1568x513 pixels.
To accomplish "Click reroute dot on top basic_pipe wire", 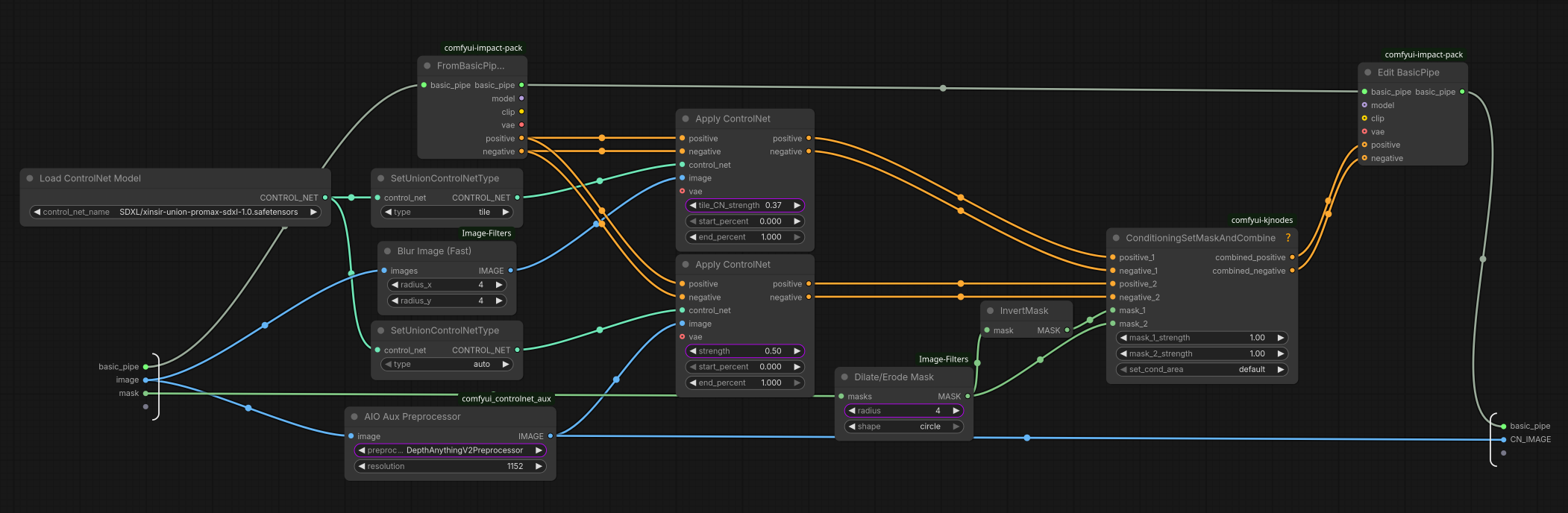I will pos(943,88).
